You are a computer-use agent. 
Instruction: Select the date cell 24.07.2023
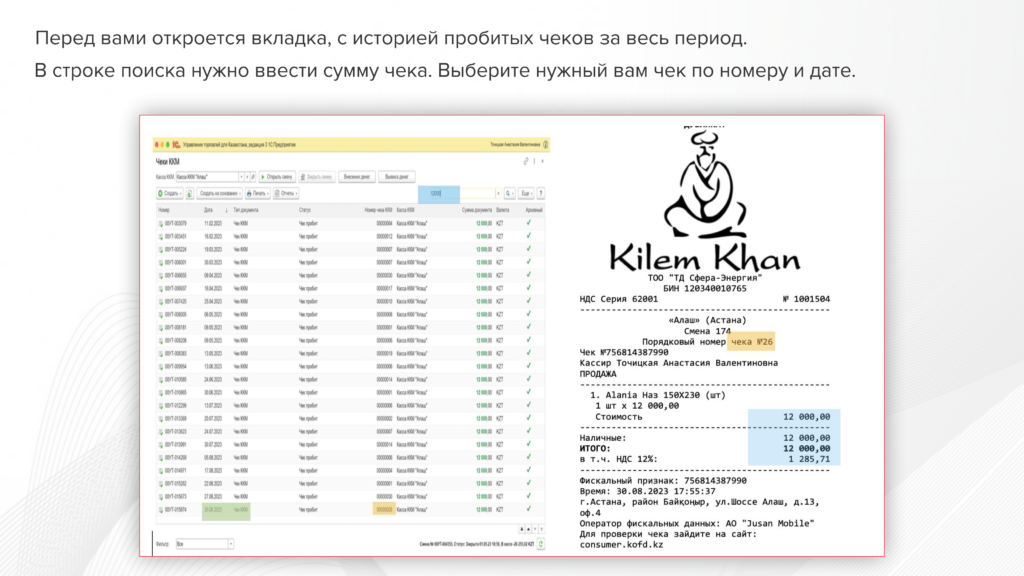(x=213, y=432)
